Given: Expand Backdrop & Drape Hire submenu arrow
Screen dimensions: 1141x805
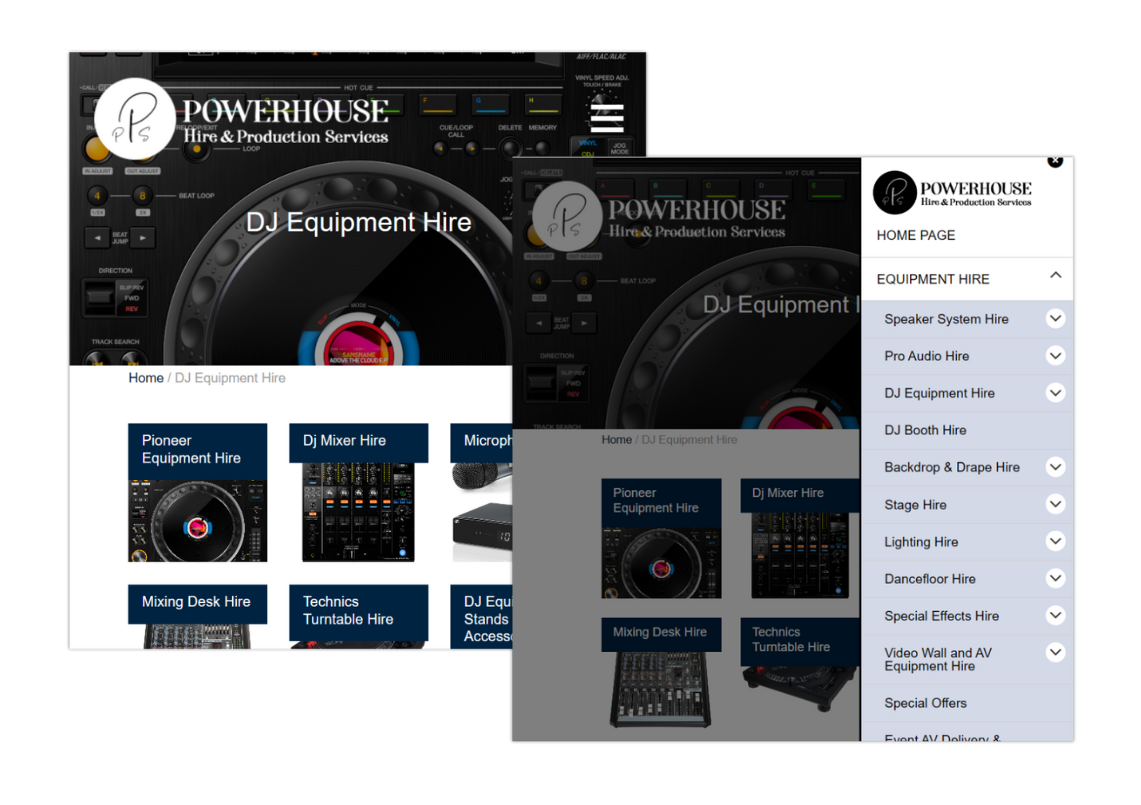Looking at the screenshot, I should coord(1055,467).
